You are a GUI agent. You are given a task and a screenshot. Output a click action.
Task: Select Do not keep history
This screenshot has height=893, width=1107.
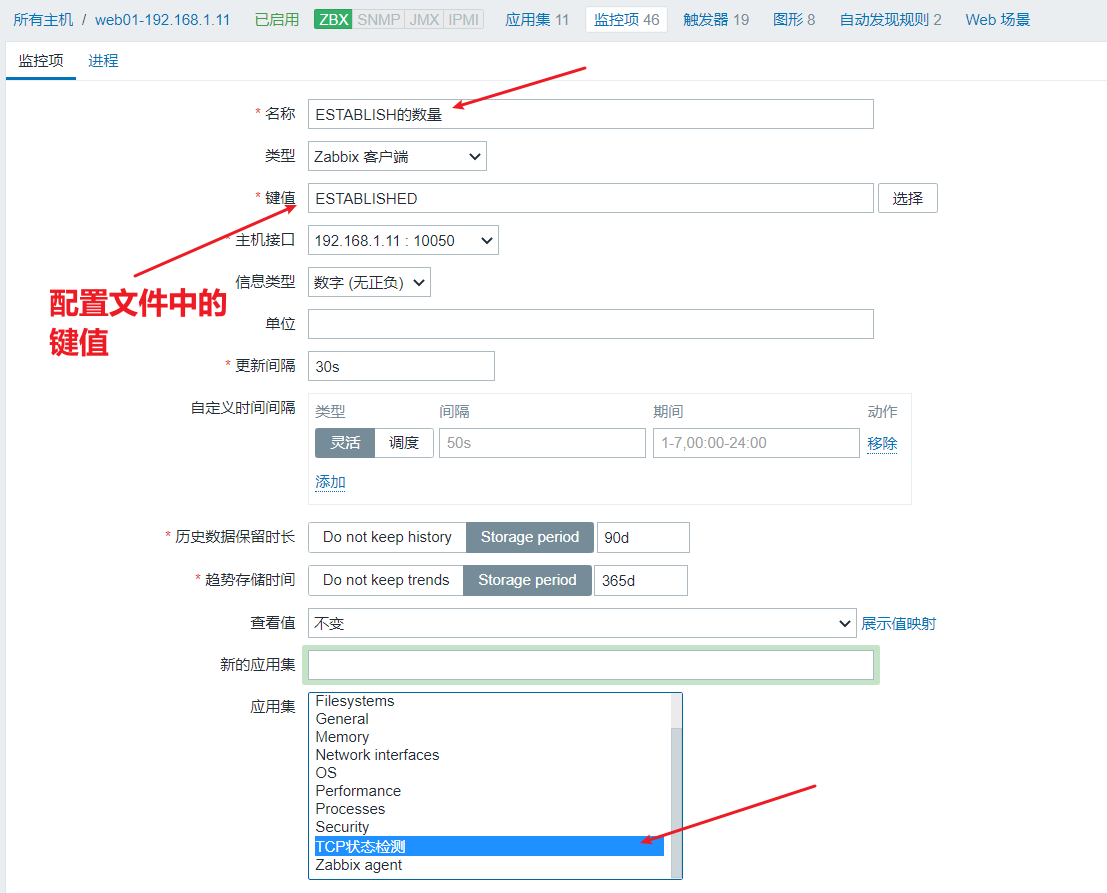point(387,537)
